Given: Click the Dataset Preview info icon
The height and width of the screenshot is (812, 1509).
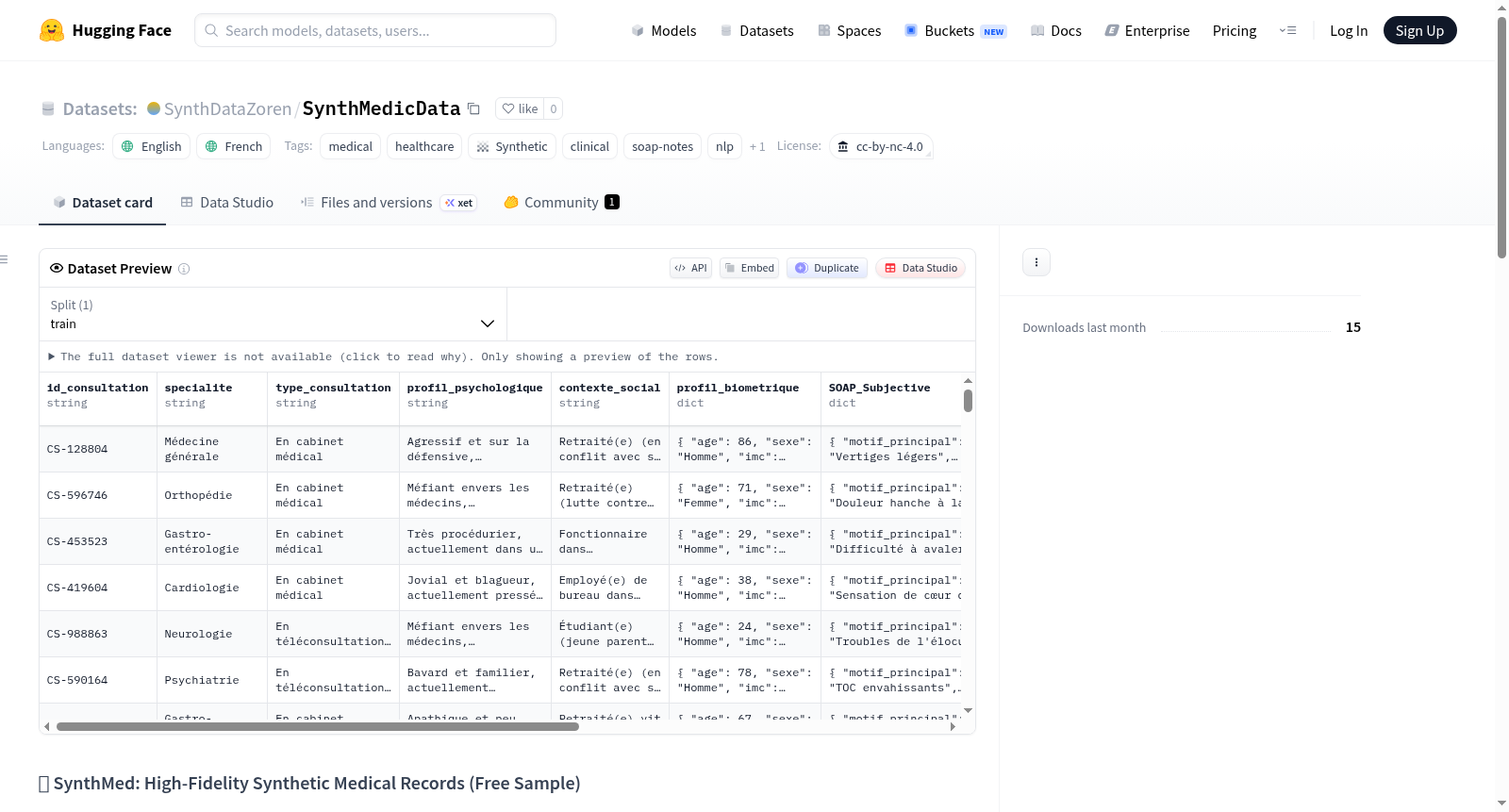Looking at the screenshot, I should 184,269.
